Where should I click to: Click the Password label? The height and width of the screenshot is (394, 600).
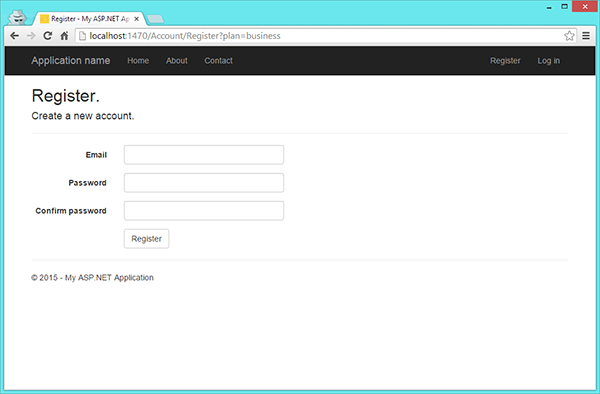click(88, 183)
